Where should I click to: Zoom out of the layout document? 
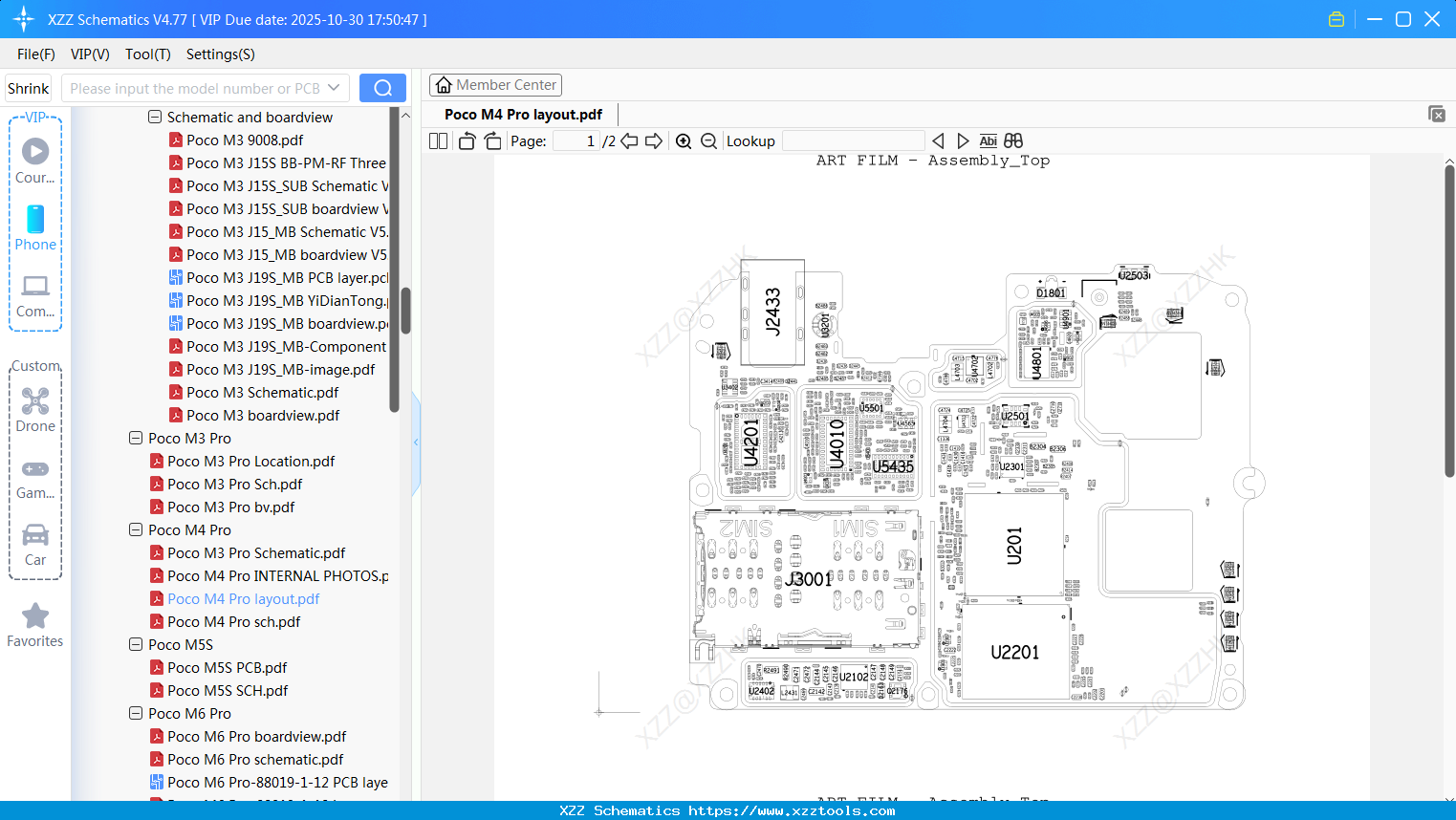tap(708, 140)
